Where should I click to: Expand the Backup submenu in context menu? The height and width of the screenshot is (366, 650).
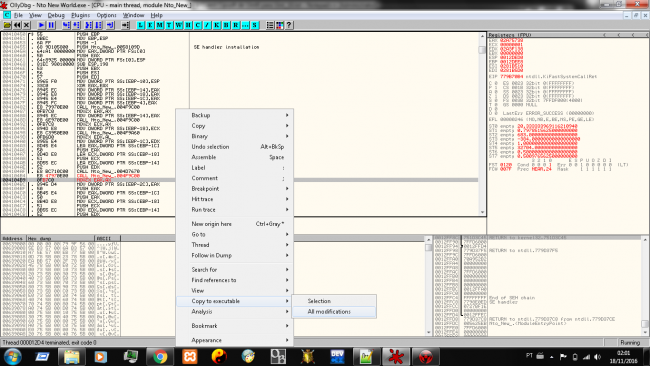[x=235, y=115]
